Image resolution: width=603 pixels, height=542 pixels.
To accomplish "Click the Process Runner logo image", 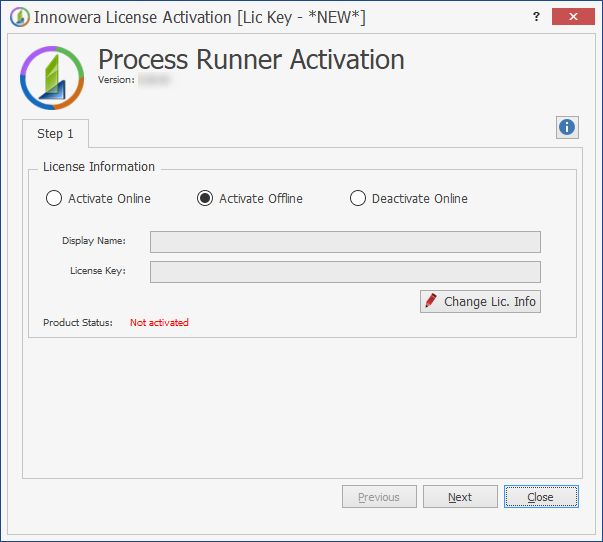I will [x=52, y=78].
